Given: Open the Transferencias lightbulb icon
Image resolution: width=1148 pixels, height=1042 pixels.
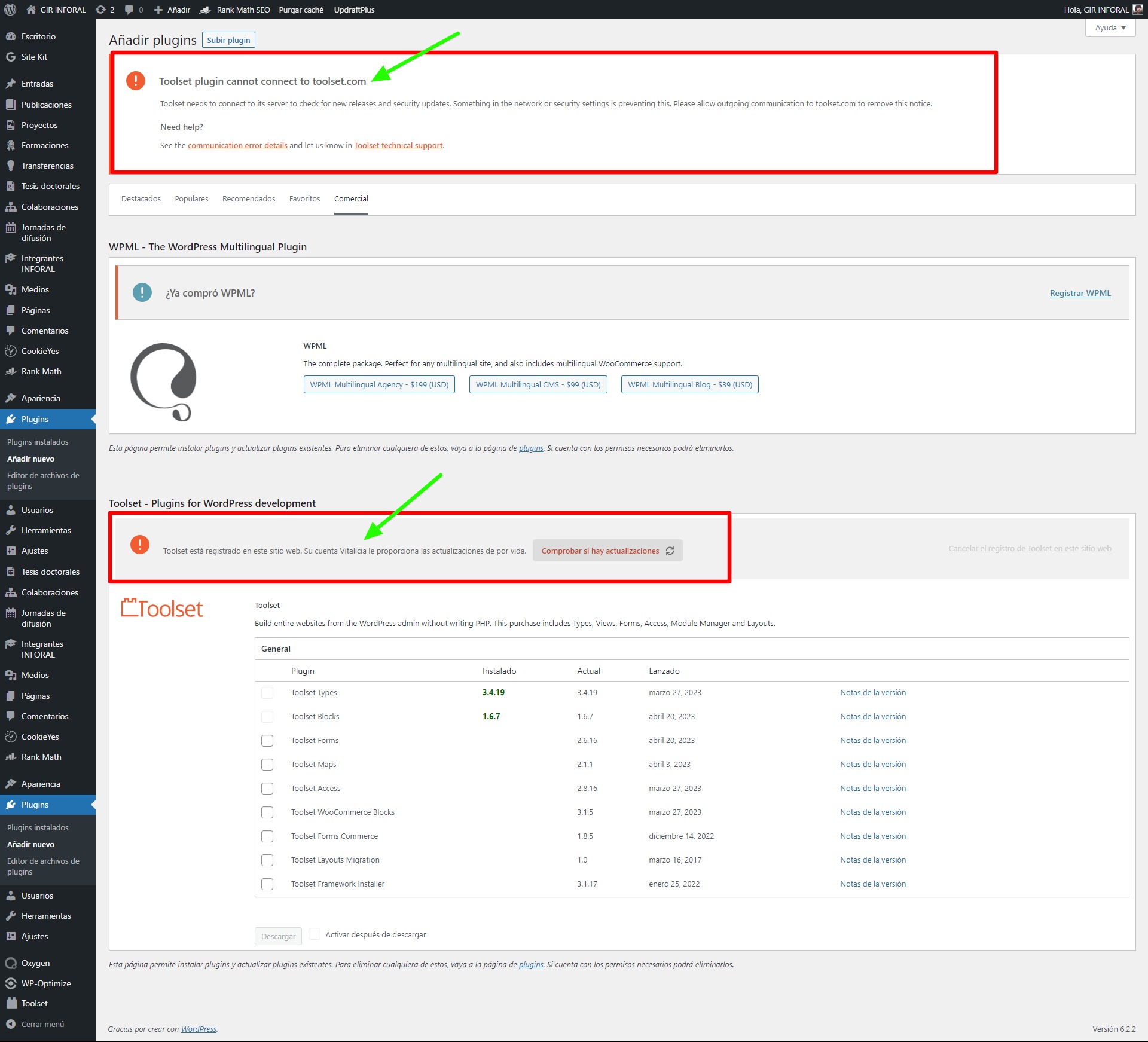Looking at the screenshot, I should click(x=11, y=166).
